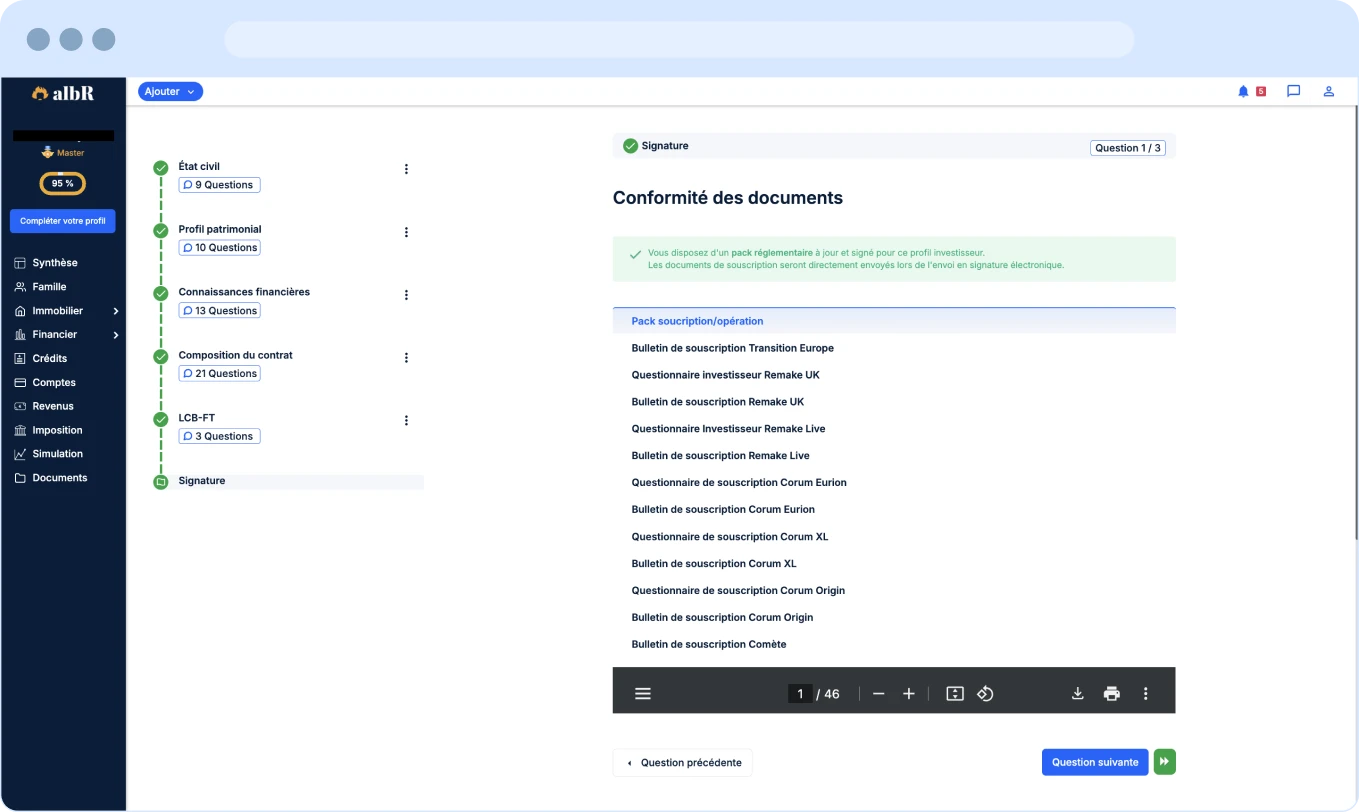Viewport: 1360px width, 812px height.
Task: Click the Question précédente button
Action: 683,762
